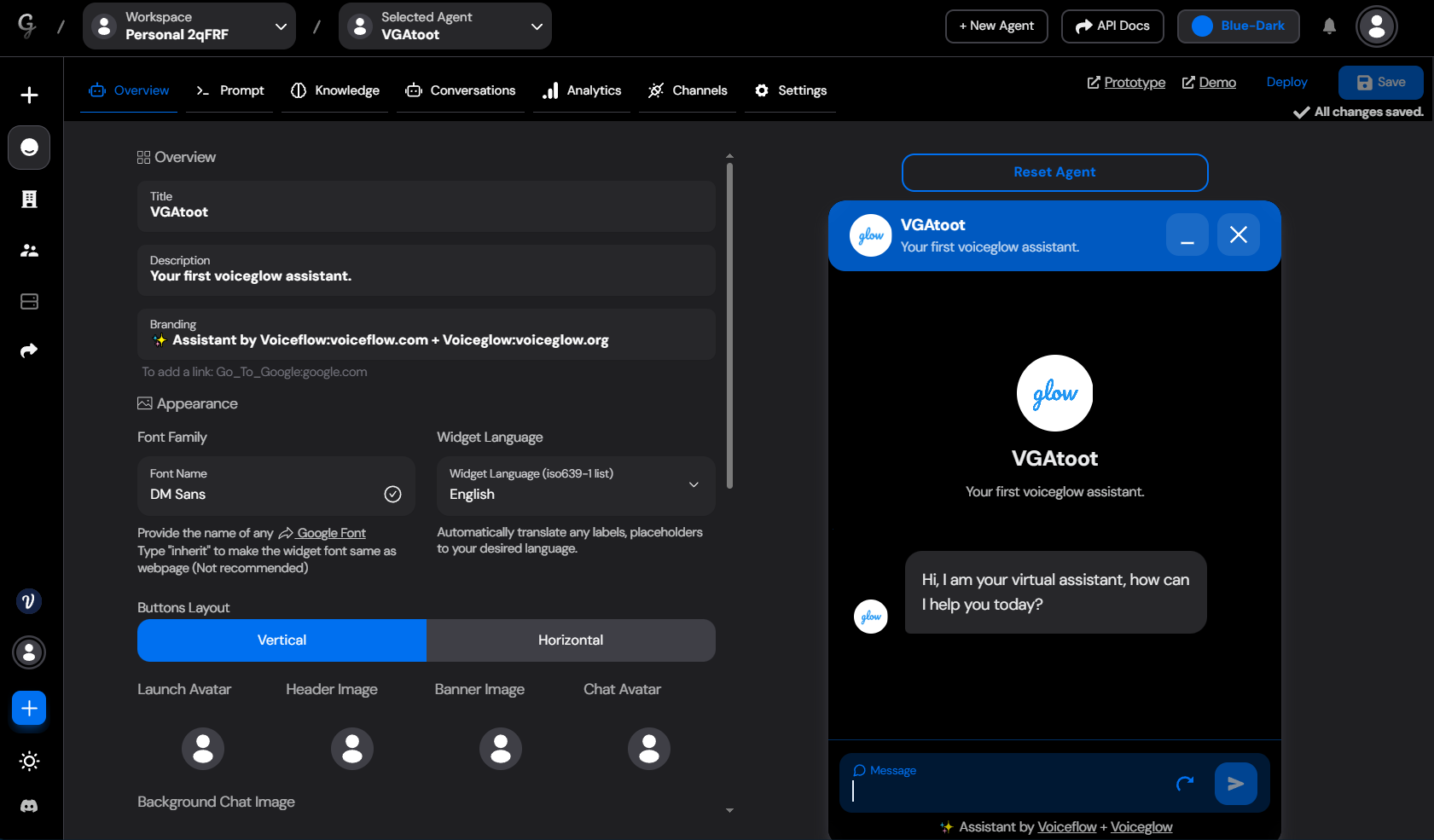Click the send message arrow button

coord(1235,784)
